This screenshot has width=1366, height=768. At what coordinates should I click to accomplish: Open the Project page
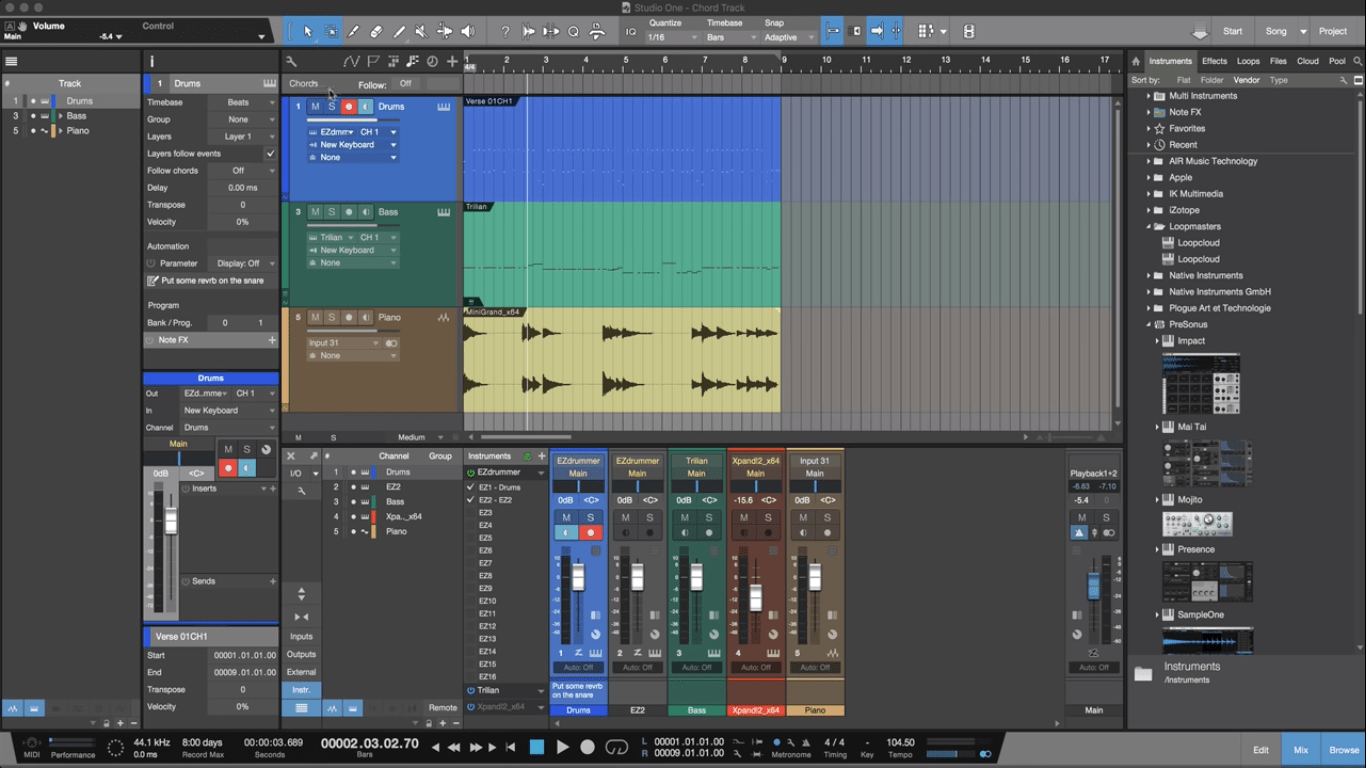click(x=1332, y=30)
